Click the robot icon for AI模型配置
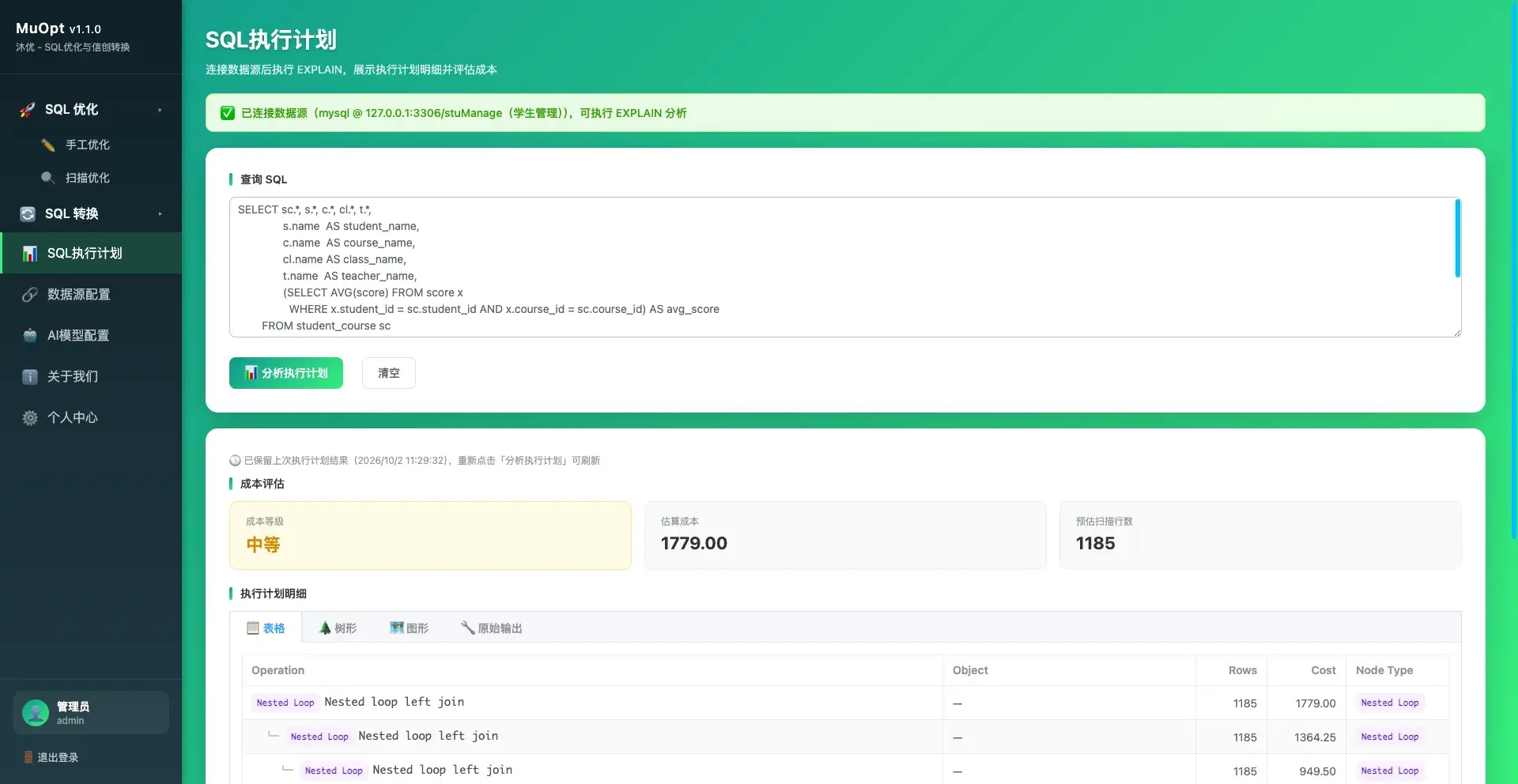This screenshot has height=784, width=1518. point(30,336)
